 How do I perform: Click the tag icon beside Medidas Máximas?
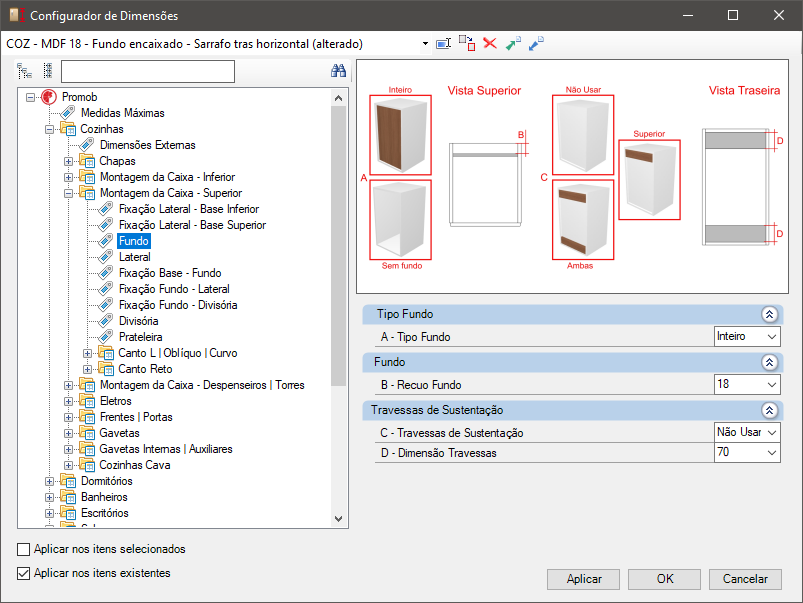point(68,113)
